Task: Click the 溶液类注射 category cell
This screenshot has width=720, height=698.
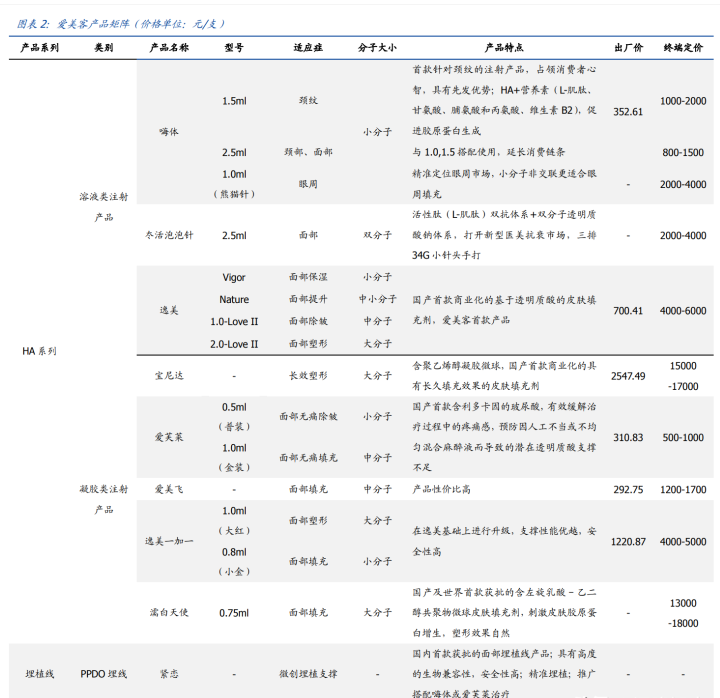Action: click(x=104, y=197)
